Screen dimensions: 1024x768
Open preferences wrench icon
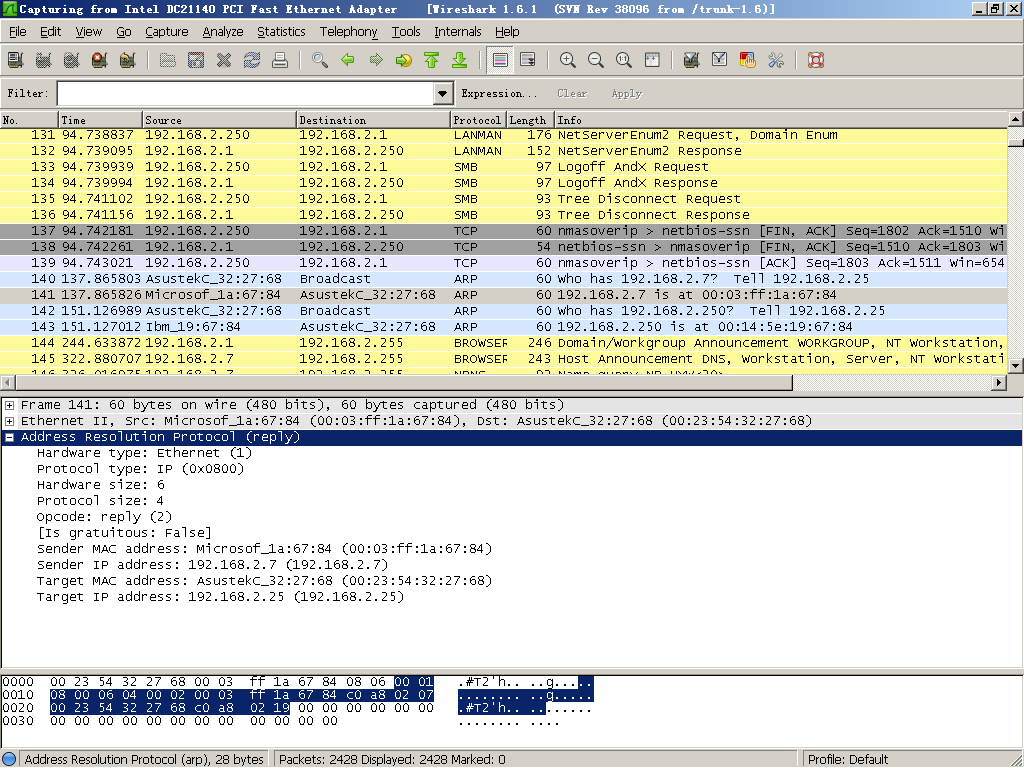click(776, 60)
